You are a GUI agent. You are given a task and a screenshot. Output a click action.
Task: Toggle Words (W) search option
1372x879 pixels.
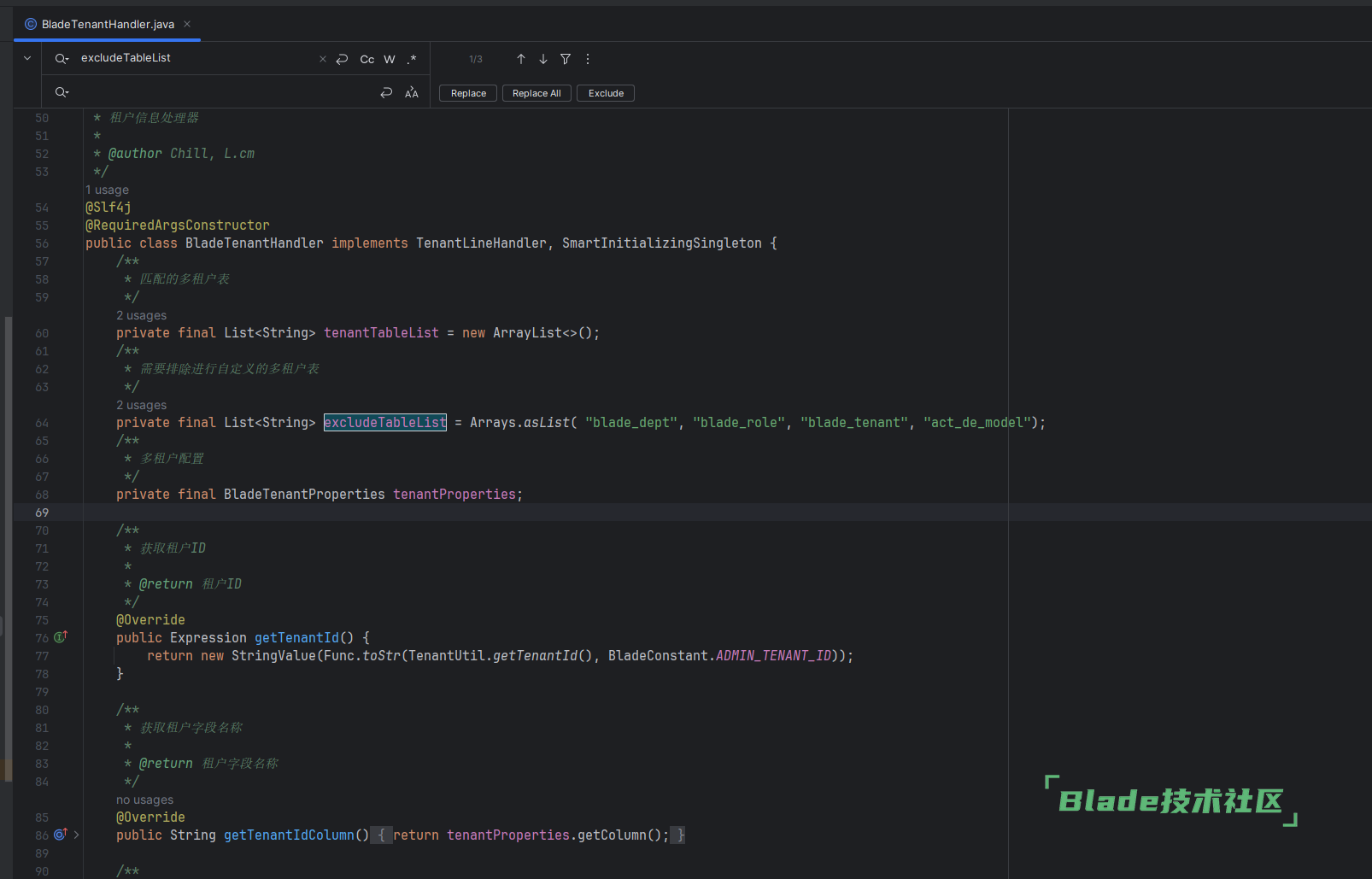(390, 59)
